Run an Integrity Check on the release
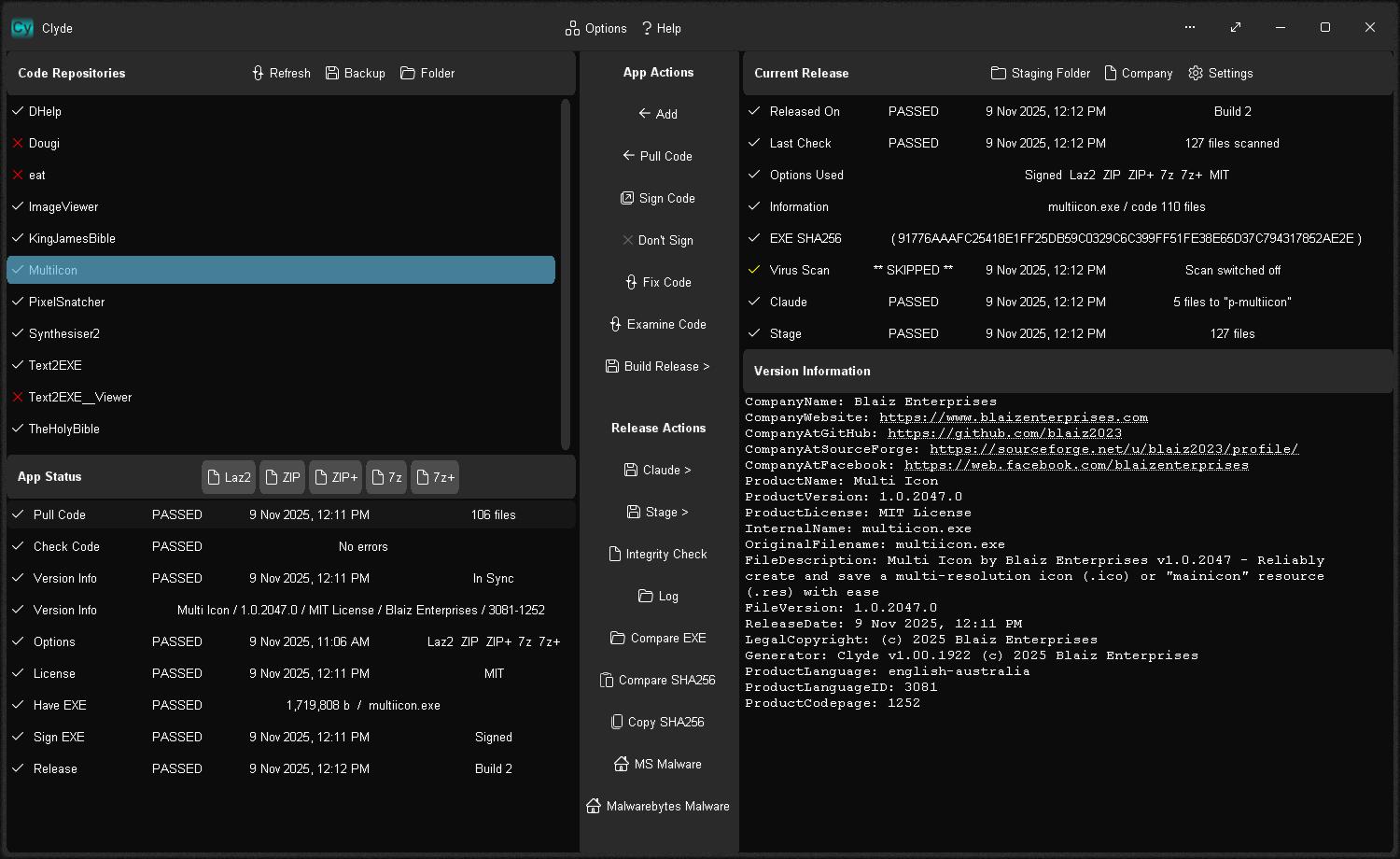 pos(658,554)
